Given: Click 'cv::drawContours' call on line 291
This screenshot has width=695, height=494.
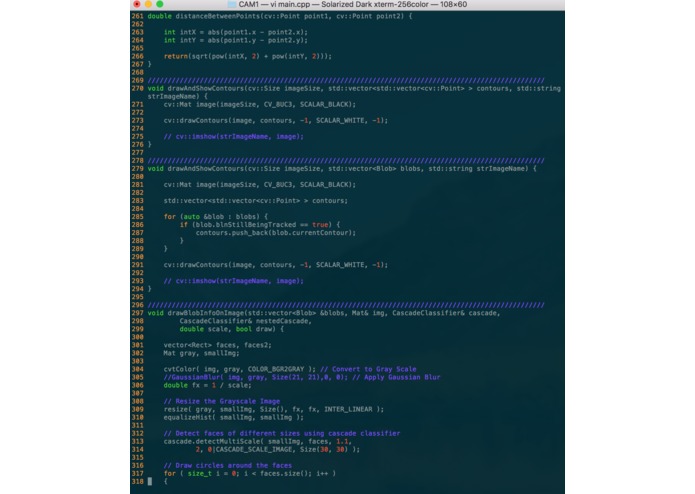Looking at the screenshot, I should tap(195, 265).
